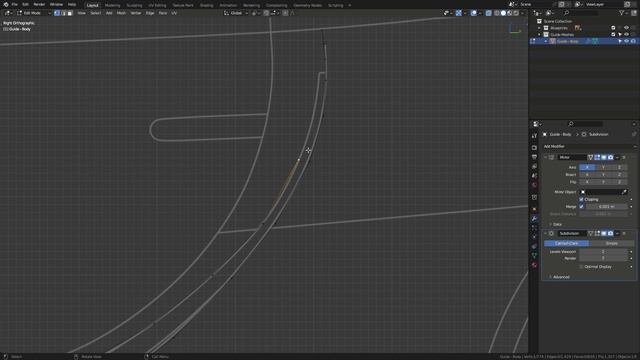This screenshot has height=360, width=640.
Task: Select face select mode icon
Action: tap(69, 13)
